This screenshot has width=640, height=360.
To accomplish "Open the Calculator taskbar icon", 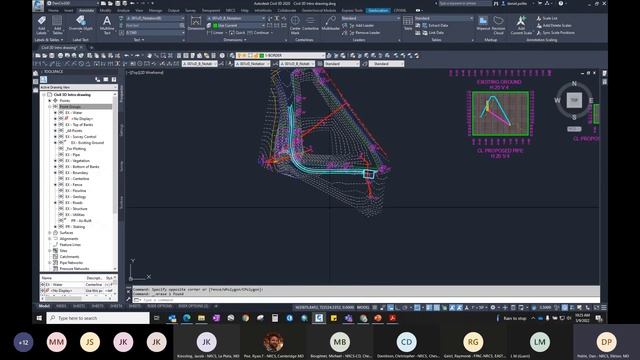I will click(x=275, y=318).
